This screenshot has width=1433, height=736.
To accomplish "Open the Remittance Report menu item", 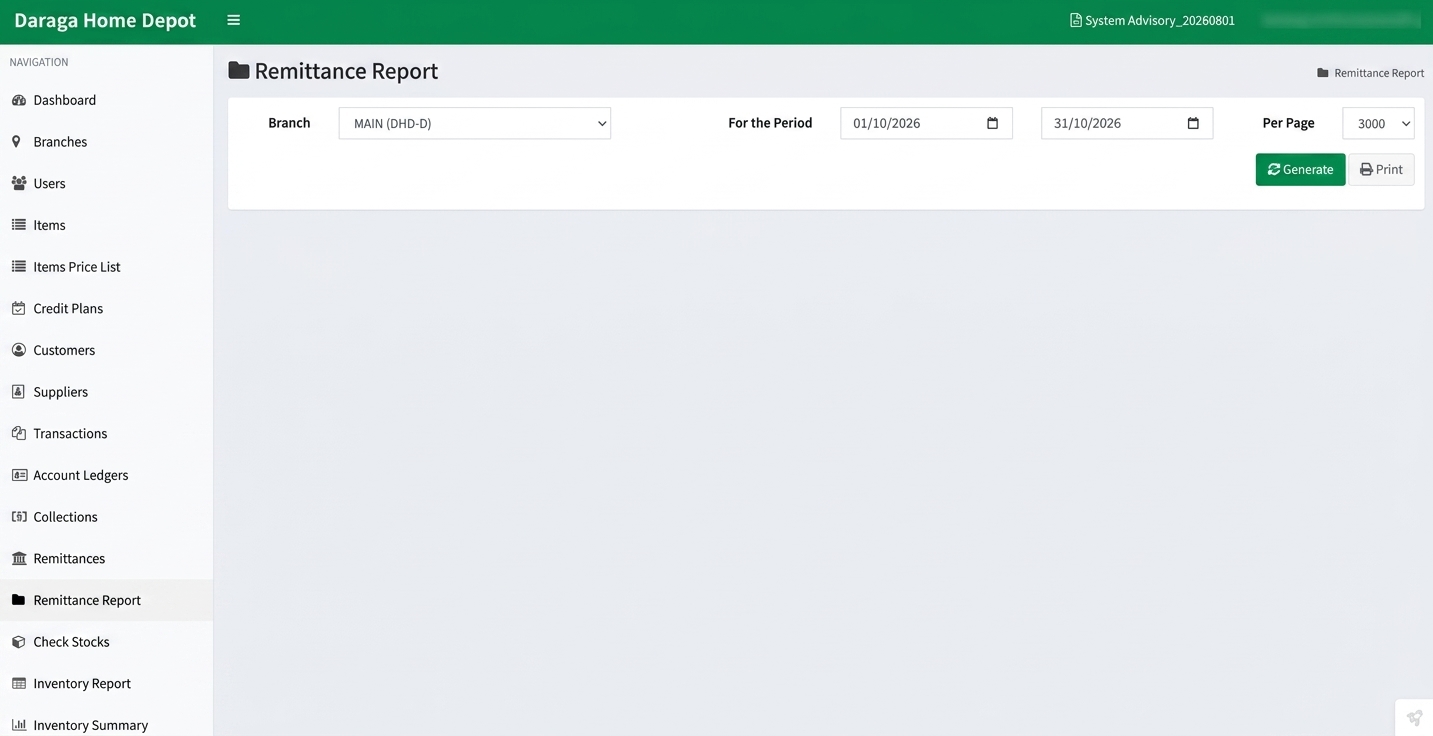I will pyautogui.click(x=106, y=600).
